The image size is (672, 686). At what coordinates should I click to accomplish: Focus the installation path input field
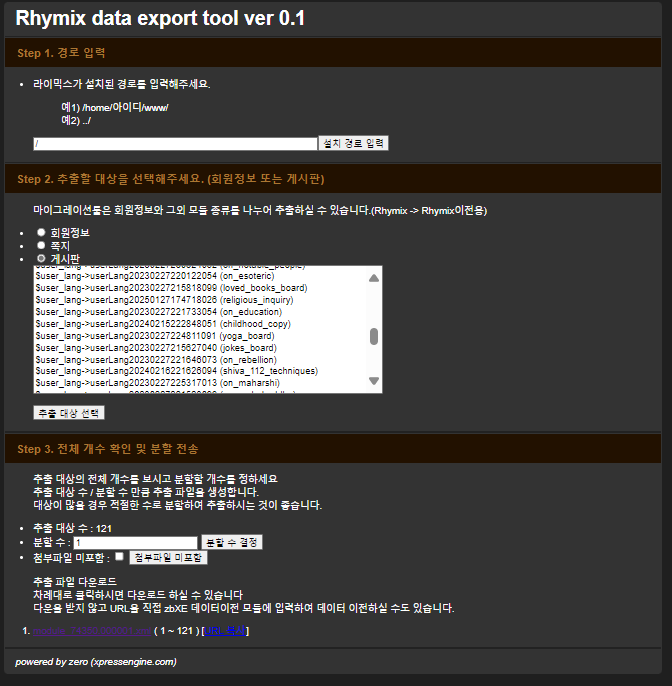tap(175, 144)
